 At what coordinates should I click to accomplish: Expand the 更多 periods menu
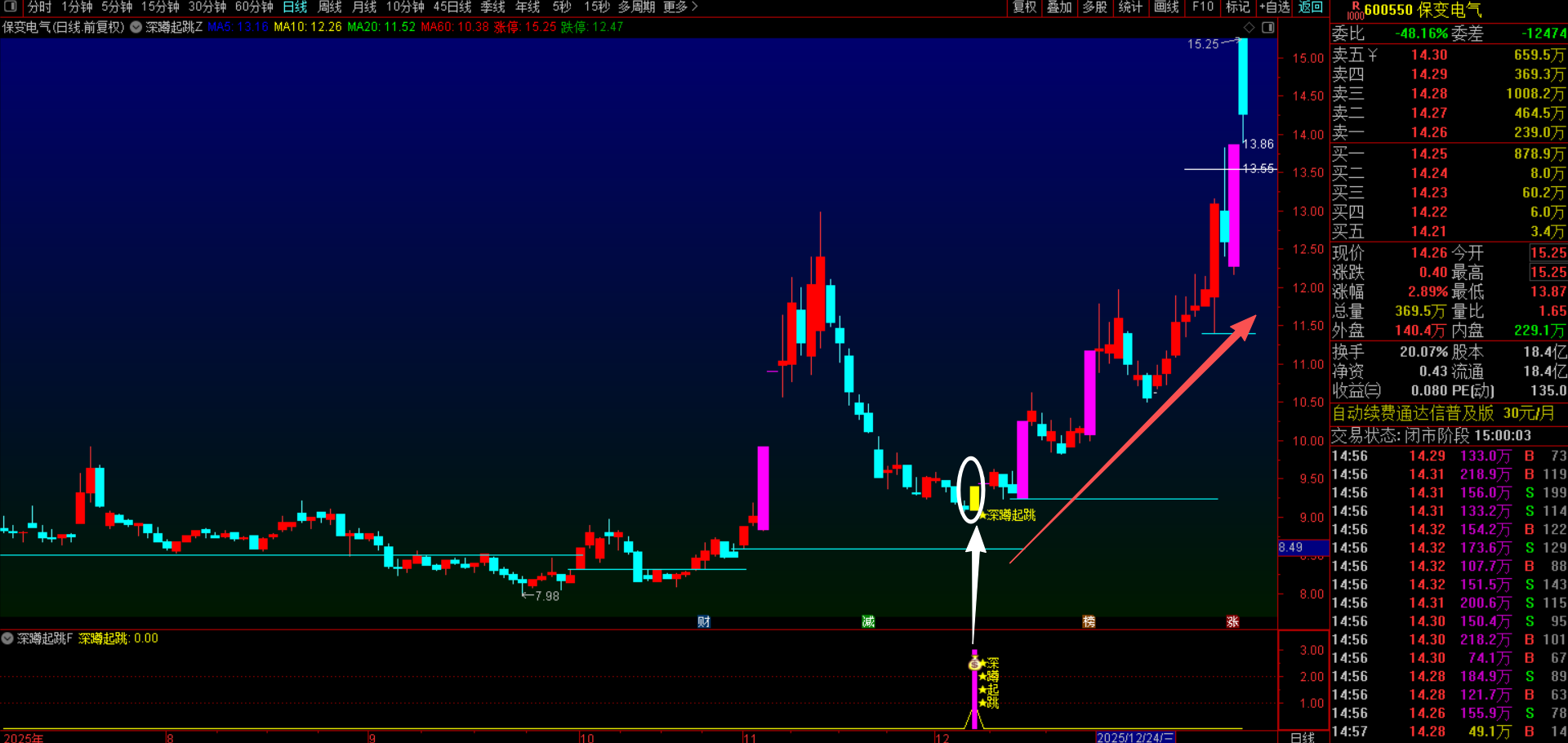tap(680, 7)
